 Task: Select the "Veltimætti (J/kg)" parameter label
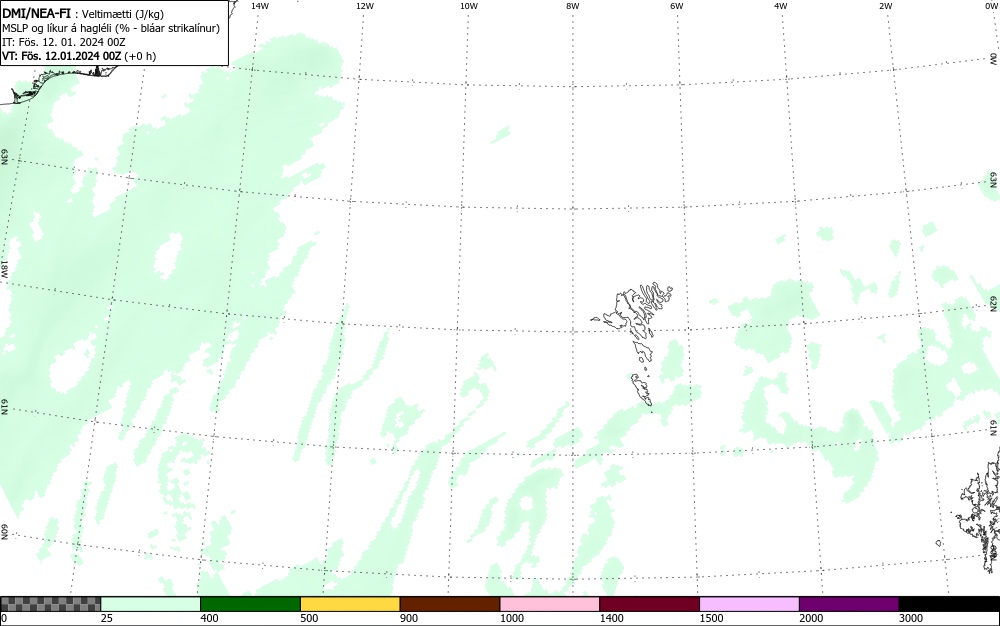tap(122, 14)
